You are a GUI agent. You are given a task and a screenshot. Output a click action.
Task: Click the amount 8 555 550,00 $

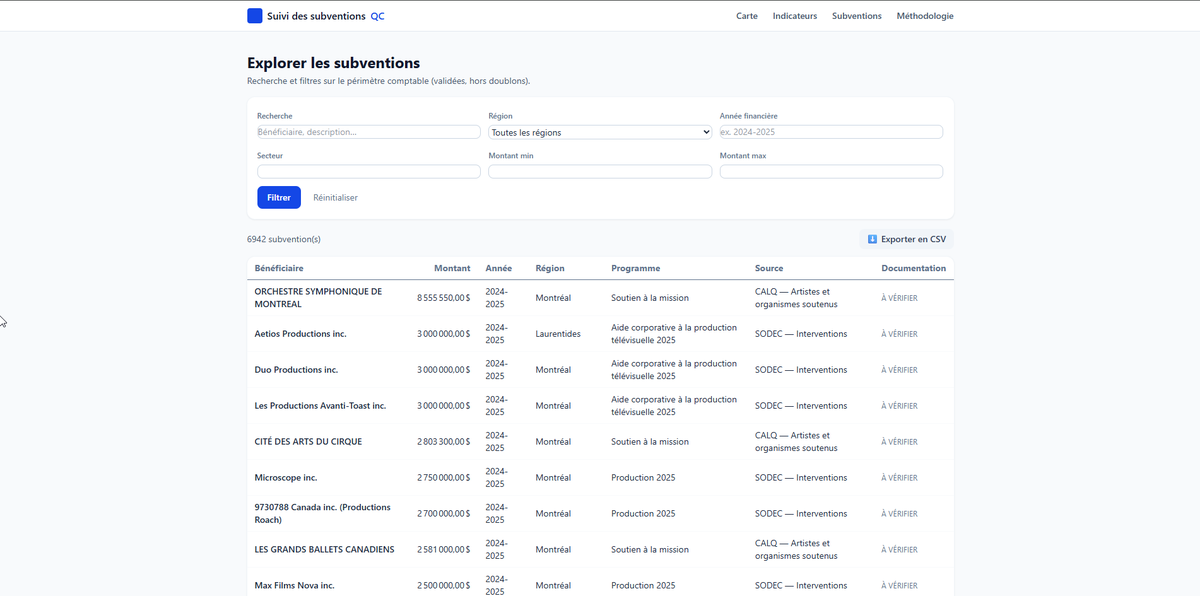click(x=444, y=298)
